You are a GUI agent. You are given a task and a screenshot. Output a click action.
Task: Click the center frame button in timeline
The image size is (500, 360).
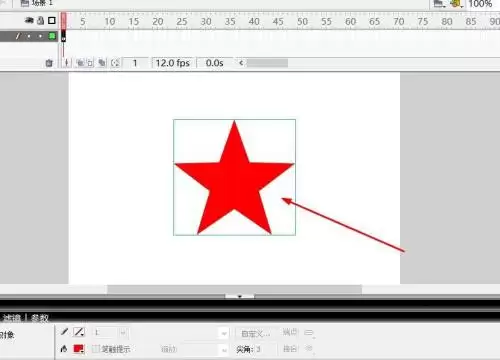(x=67, y=63)
